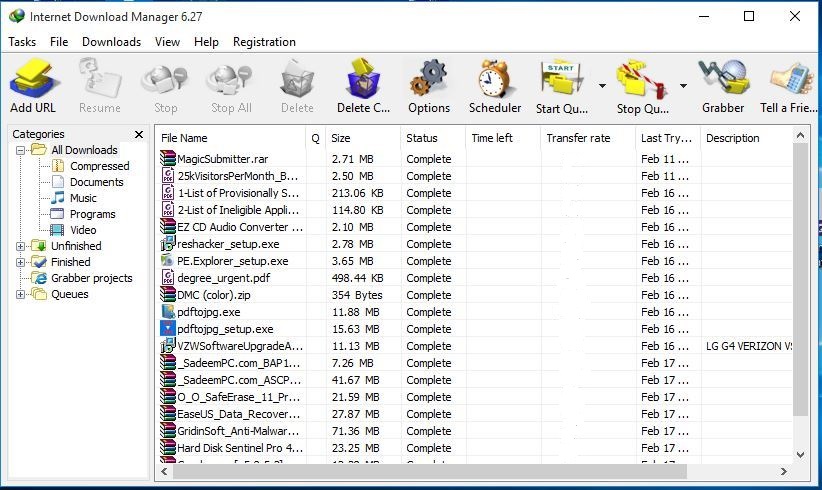Viewport: 822px width, 490px height.
Task: Select the O_O_SafeErase_11_Pr... file row
Action: tap(474, 397)
